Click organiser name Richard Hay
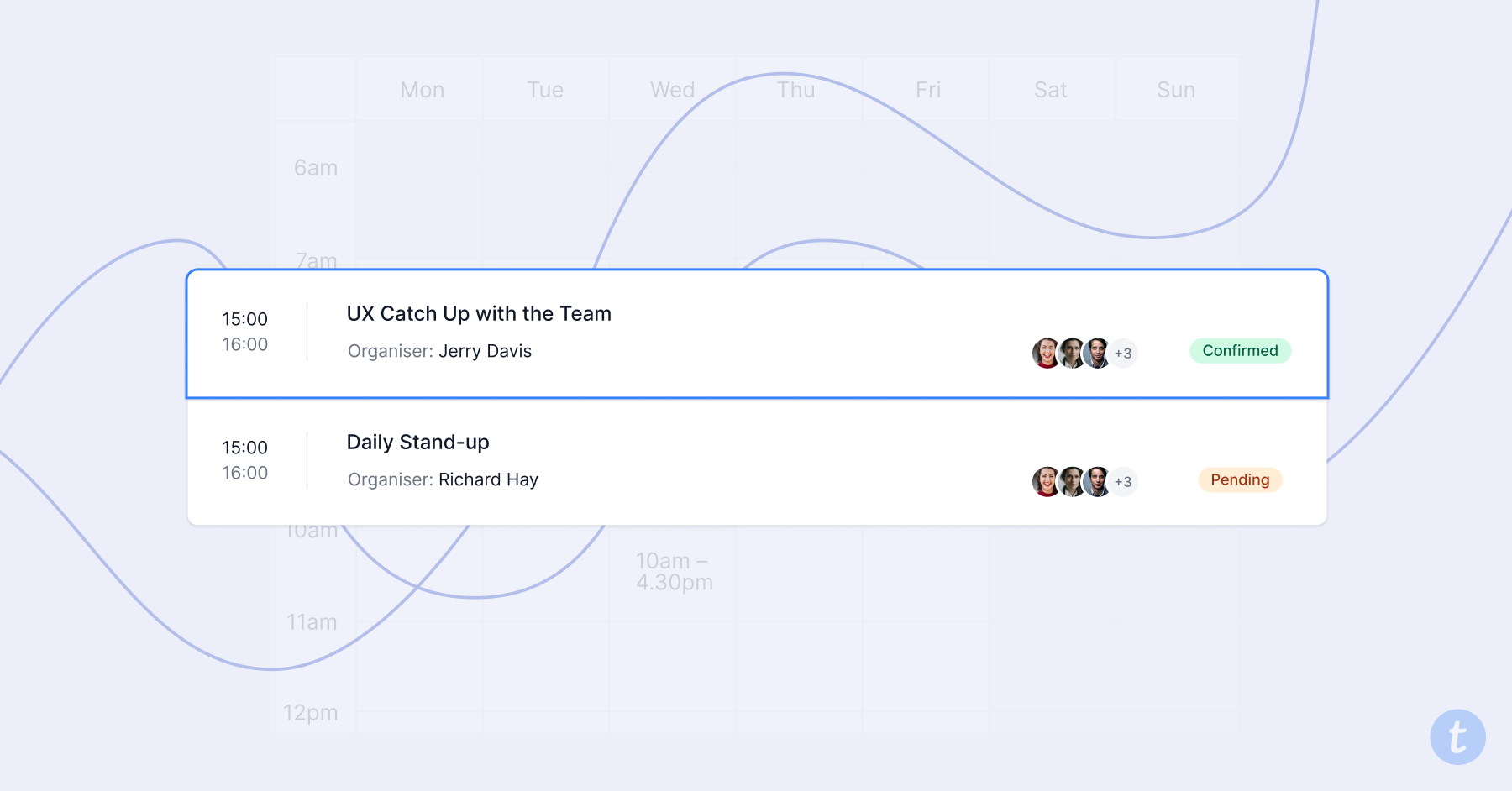 tap(488, 479)
